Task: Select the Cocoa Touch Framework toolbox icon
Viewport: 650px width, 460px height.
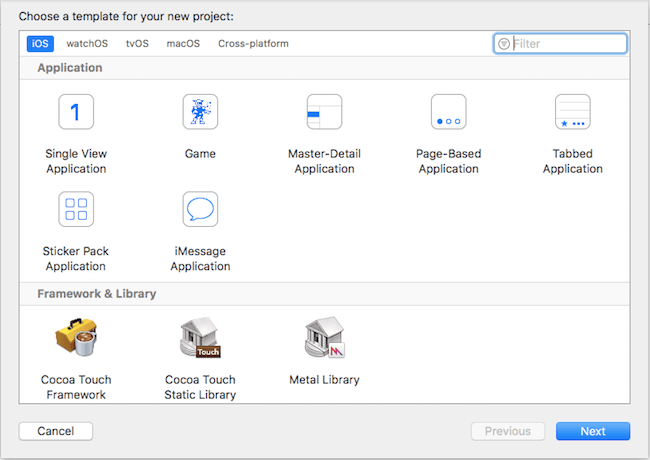Action: 76,339
